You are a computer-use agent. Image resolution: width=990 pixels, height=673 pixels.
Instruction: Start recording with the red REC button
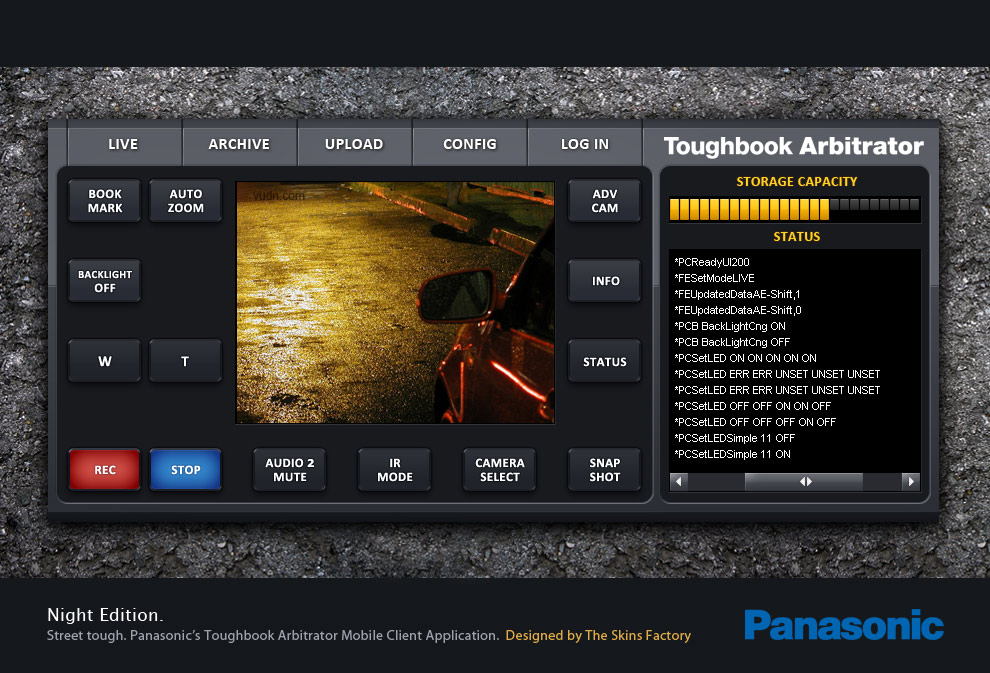click(105, 470)
